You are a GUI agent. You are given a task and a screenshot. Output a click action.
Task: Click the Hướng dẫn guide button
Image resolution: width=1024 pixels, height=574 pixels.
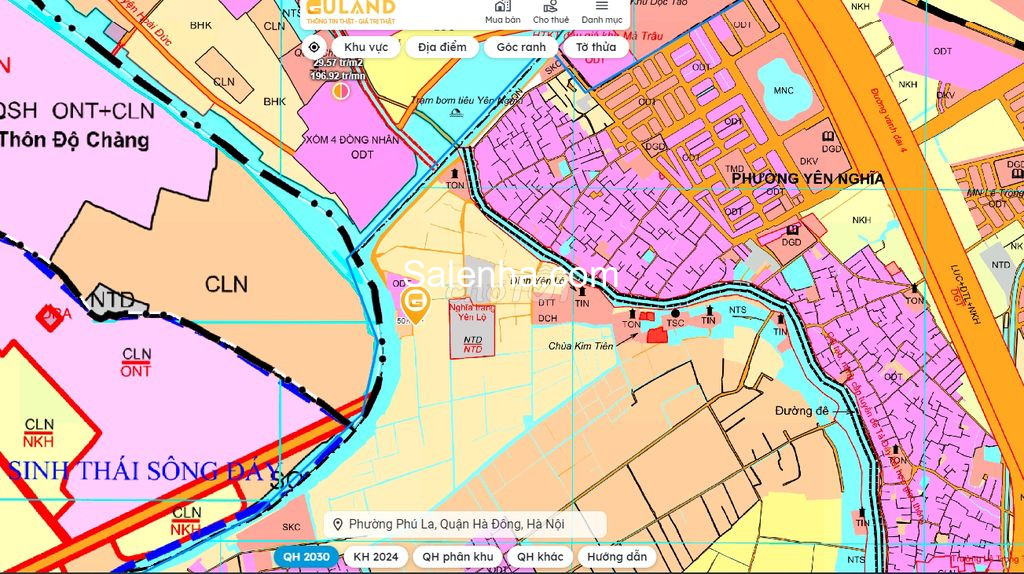[617, 557]
